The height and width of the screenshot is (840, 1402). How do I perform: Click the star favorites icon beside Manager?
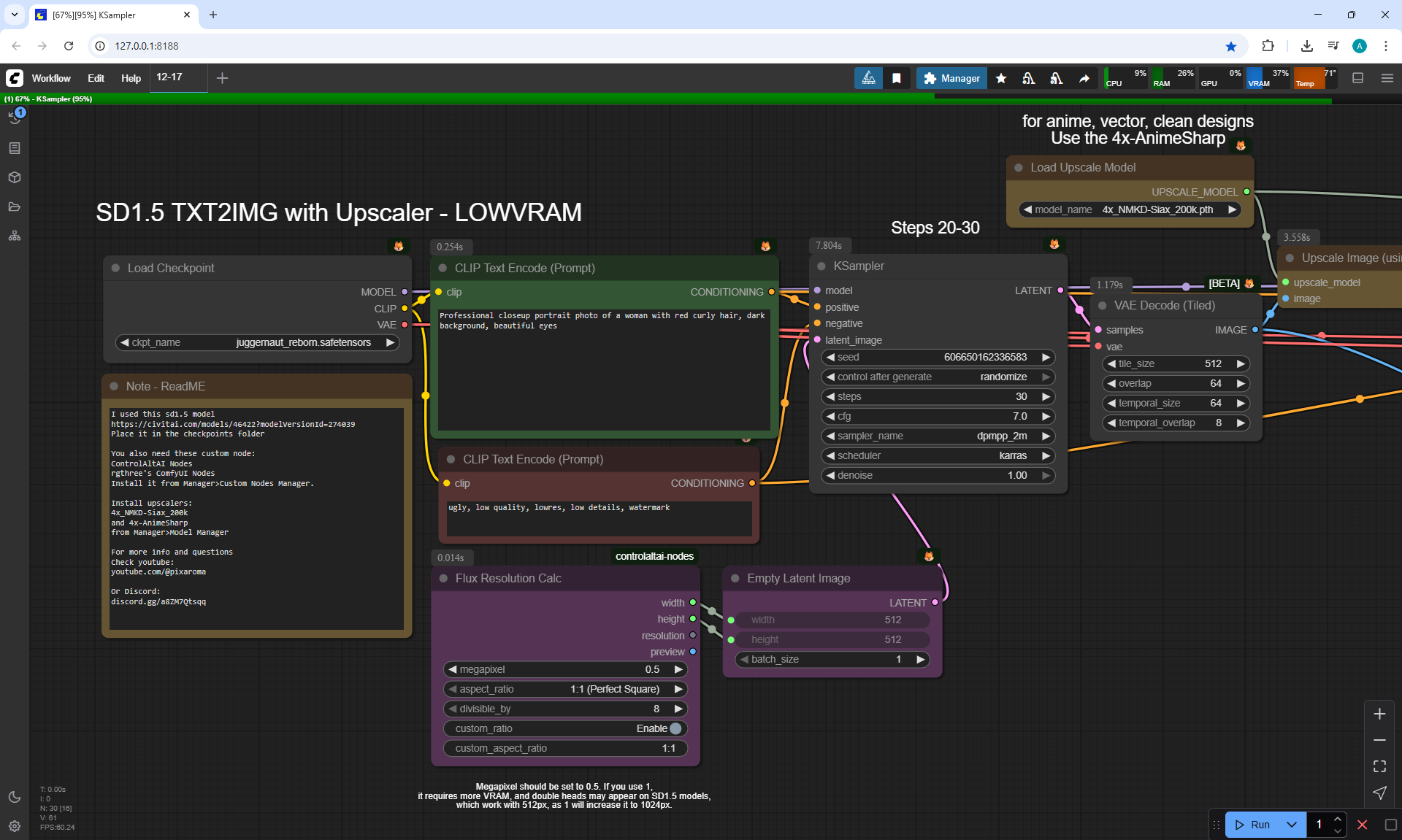(1001, 78)
